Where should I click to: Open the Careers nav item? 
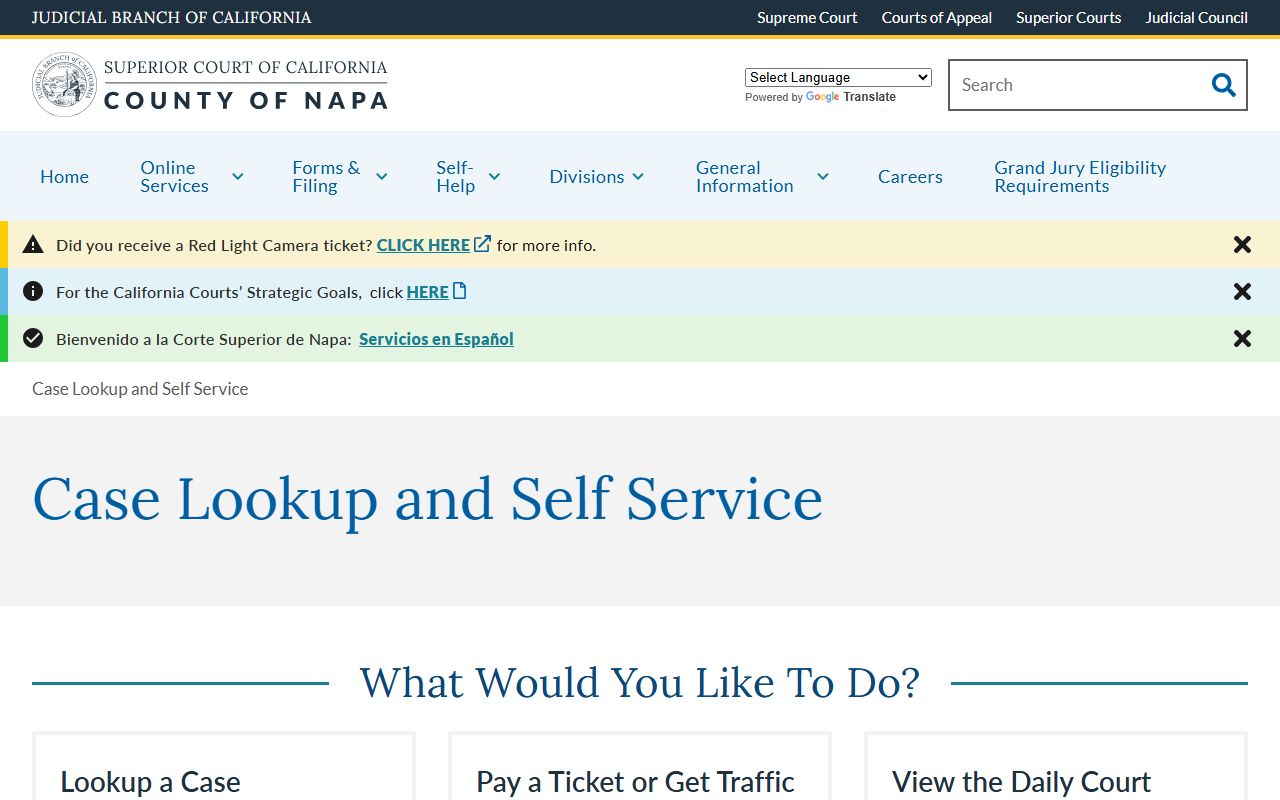[x=910, y=177]
